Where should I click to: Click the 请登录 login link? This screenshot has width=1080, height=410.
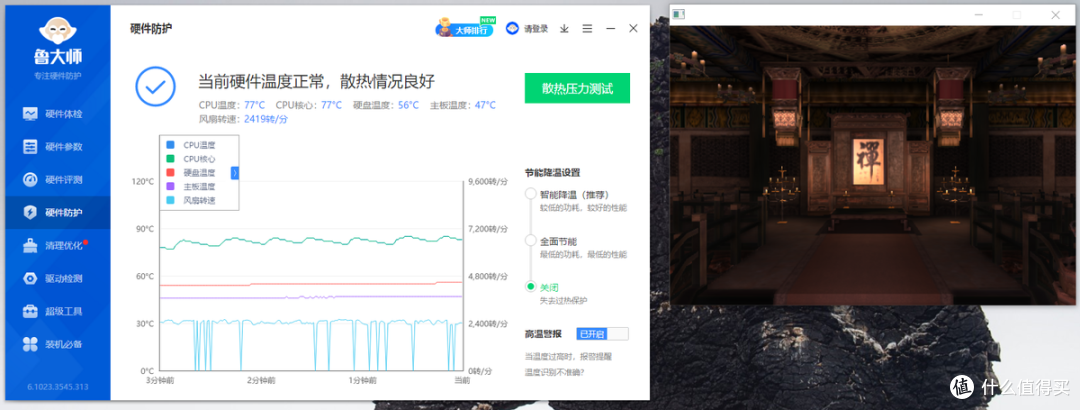pyautogui.click(x=536, y=29)
